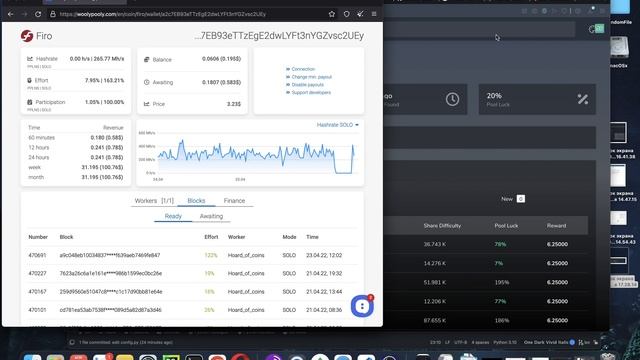Viewport: 640px width, 360px height.
Task: Click the lock icon in the address bar
Action: tap(53, 14)
